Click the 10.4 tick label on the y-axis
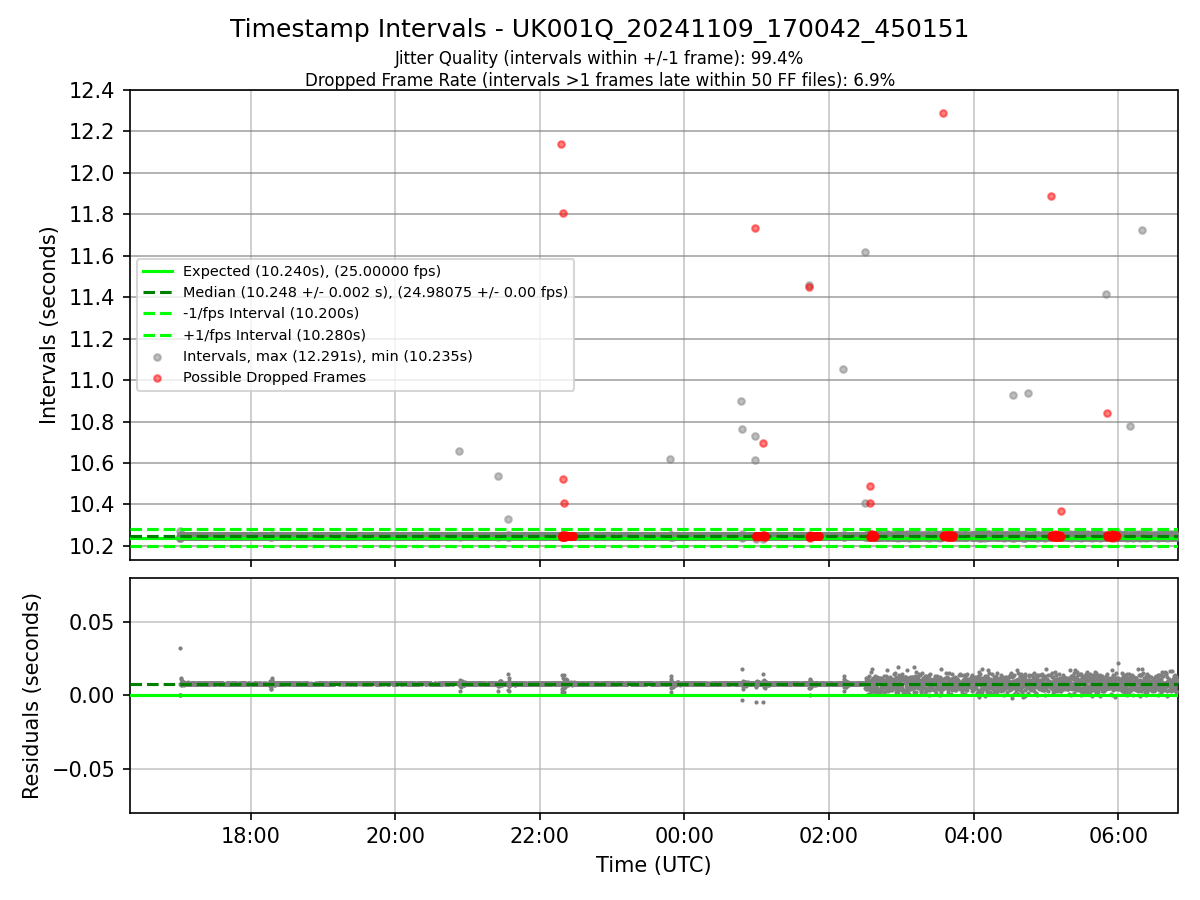The width and height of the screenshot is (1200, 900). click(x=94, y=505)
